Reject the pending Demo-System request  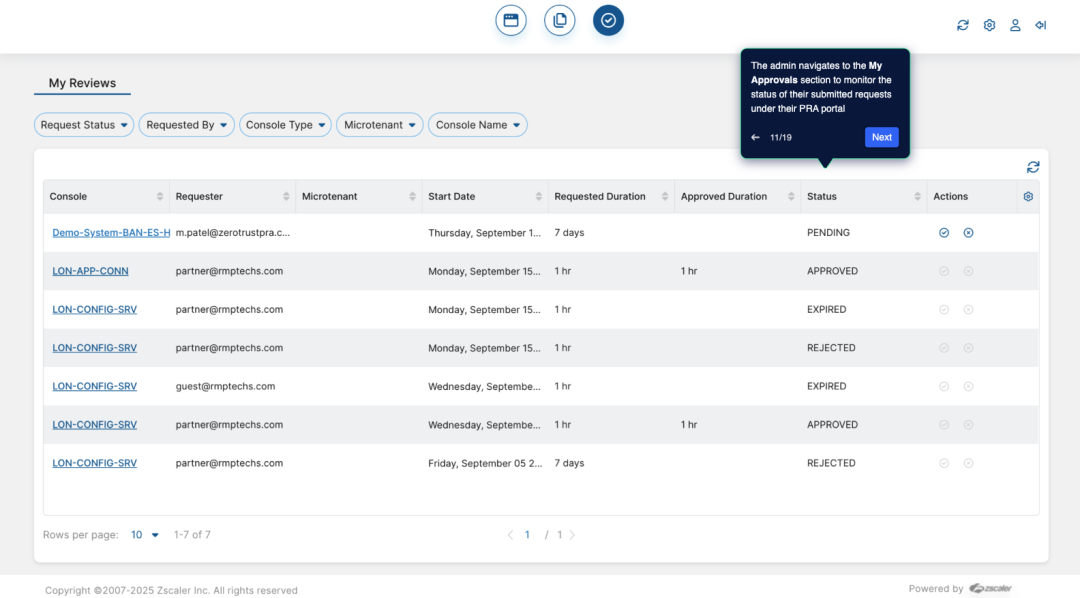[x=968, y=233]
